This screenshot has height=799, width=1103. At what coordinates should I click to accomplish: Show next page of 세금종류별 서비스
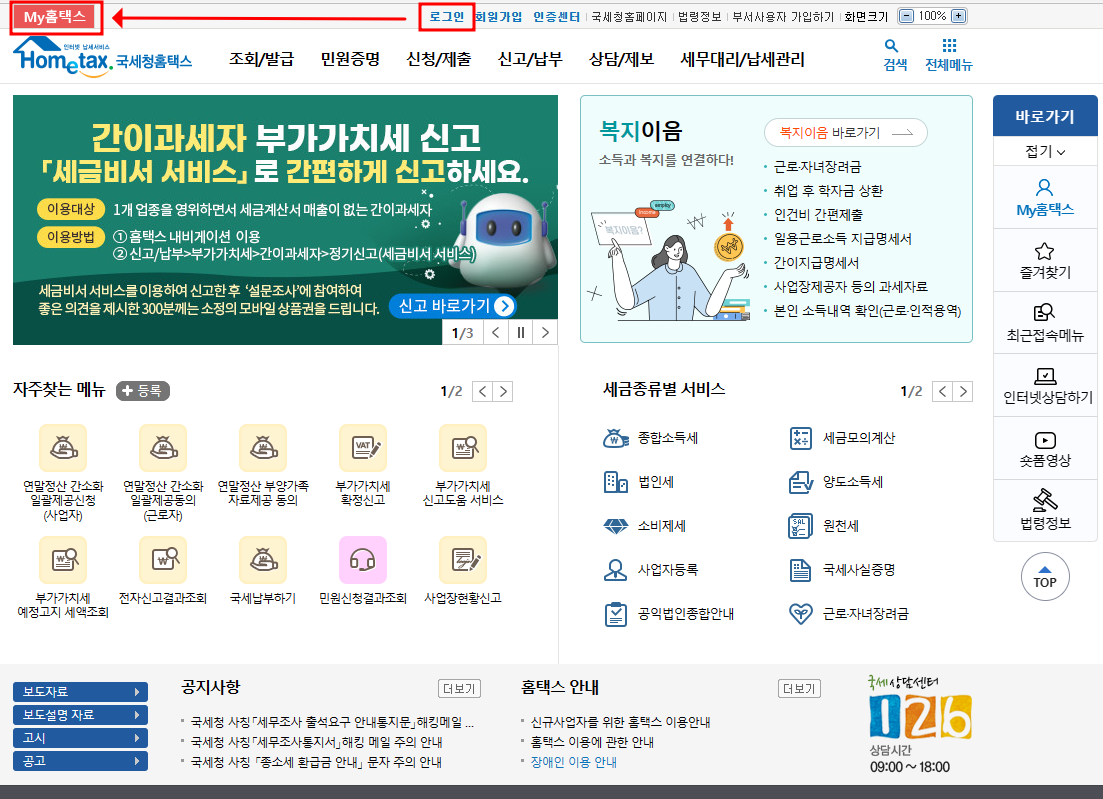962,390
